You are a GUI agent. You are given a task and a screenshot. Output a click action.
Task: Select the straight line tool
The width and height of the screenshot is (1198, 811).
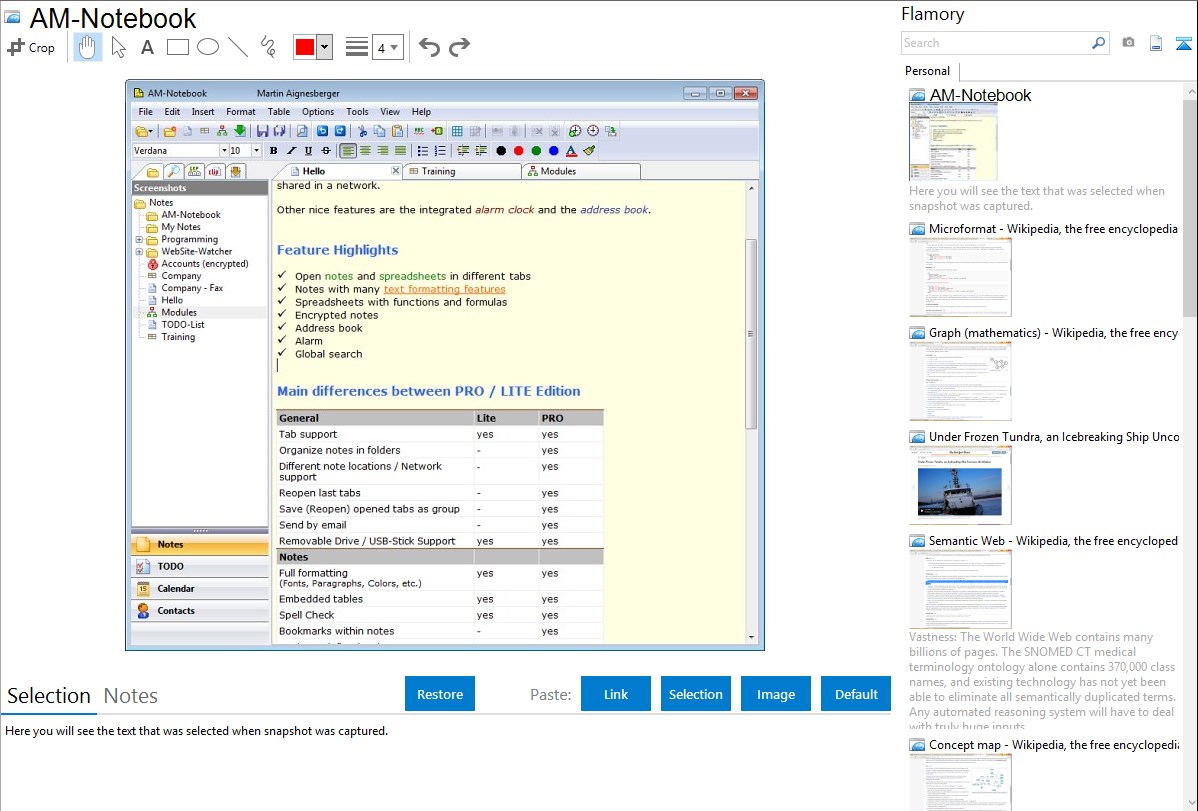click(x=238, y=47)
